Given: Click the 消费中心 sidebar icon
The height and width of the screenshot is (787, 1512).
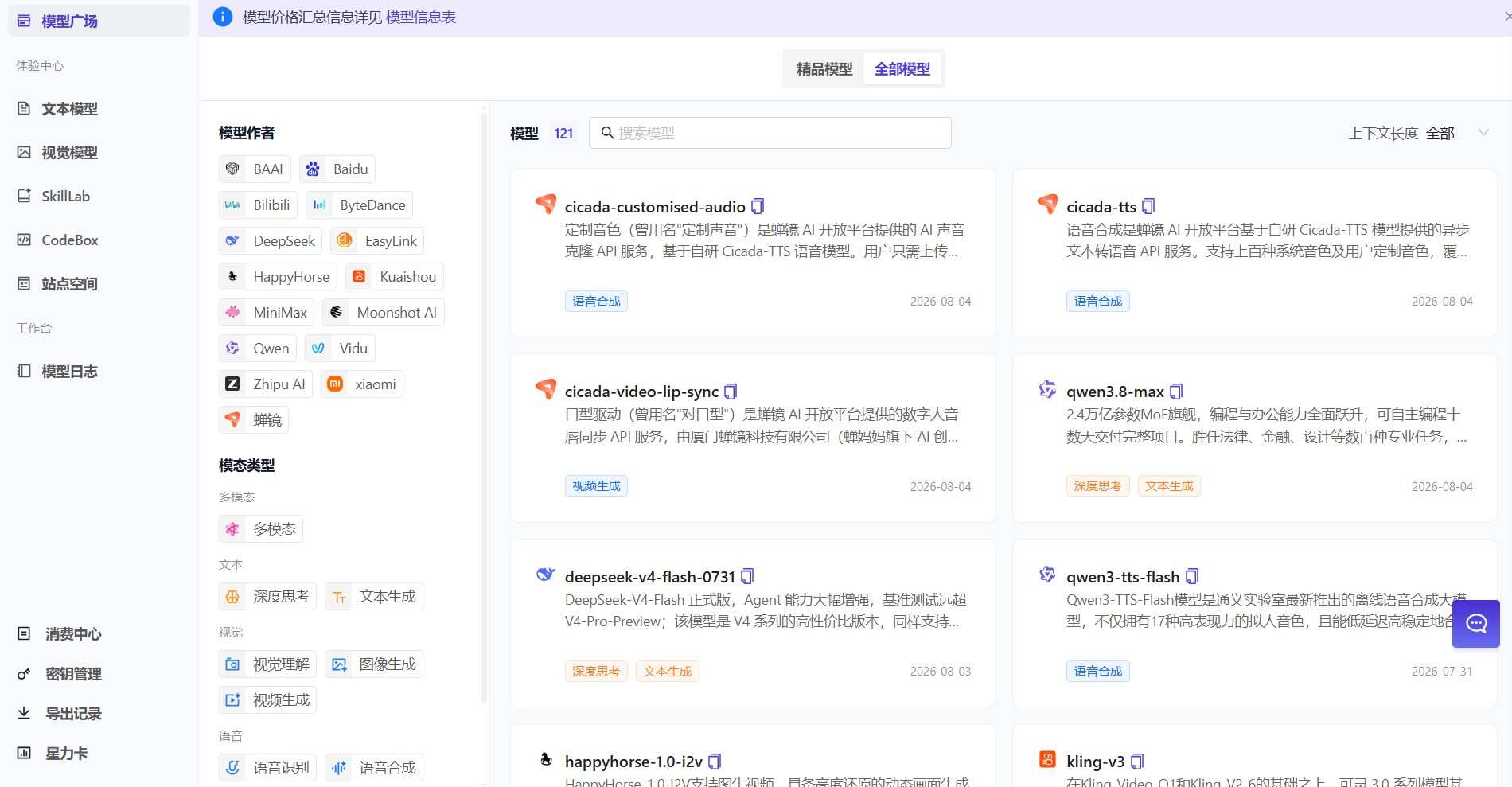Looking at the screenshot, I should pos(24,633).
